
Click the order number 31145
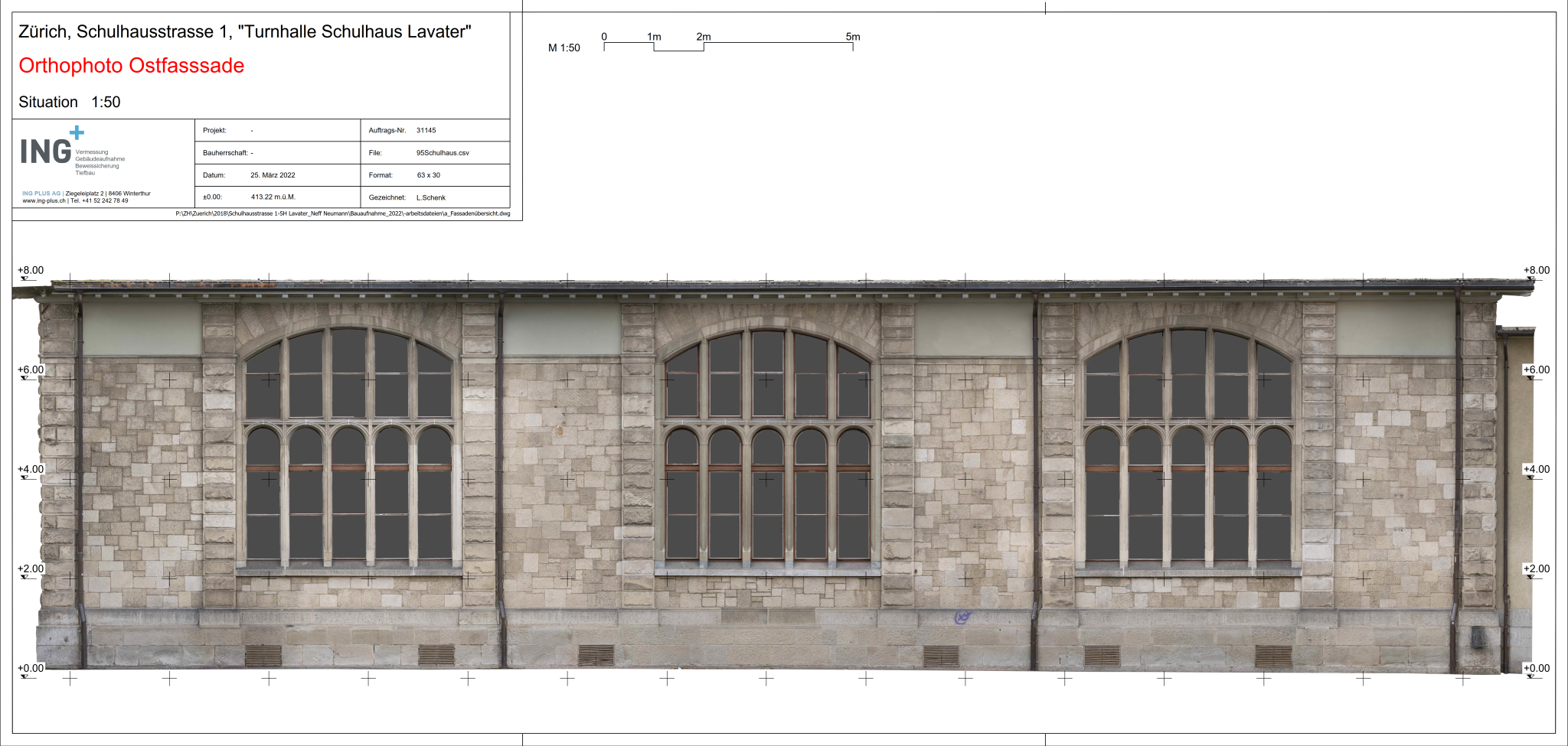coord(426,131)
